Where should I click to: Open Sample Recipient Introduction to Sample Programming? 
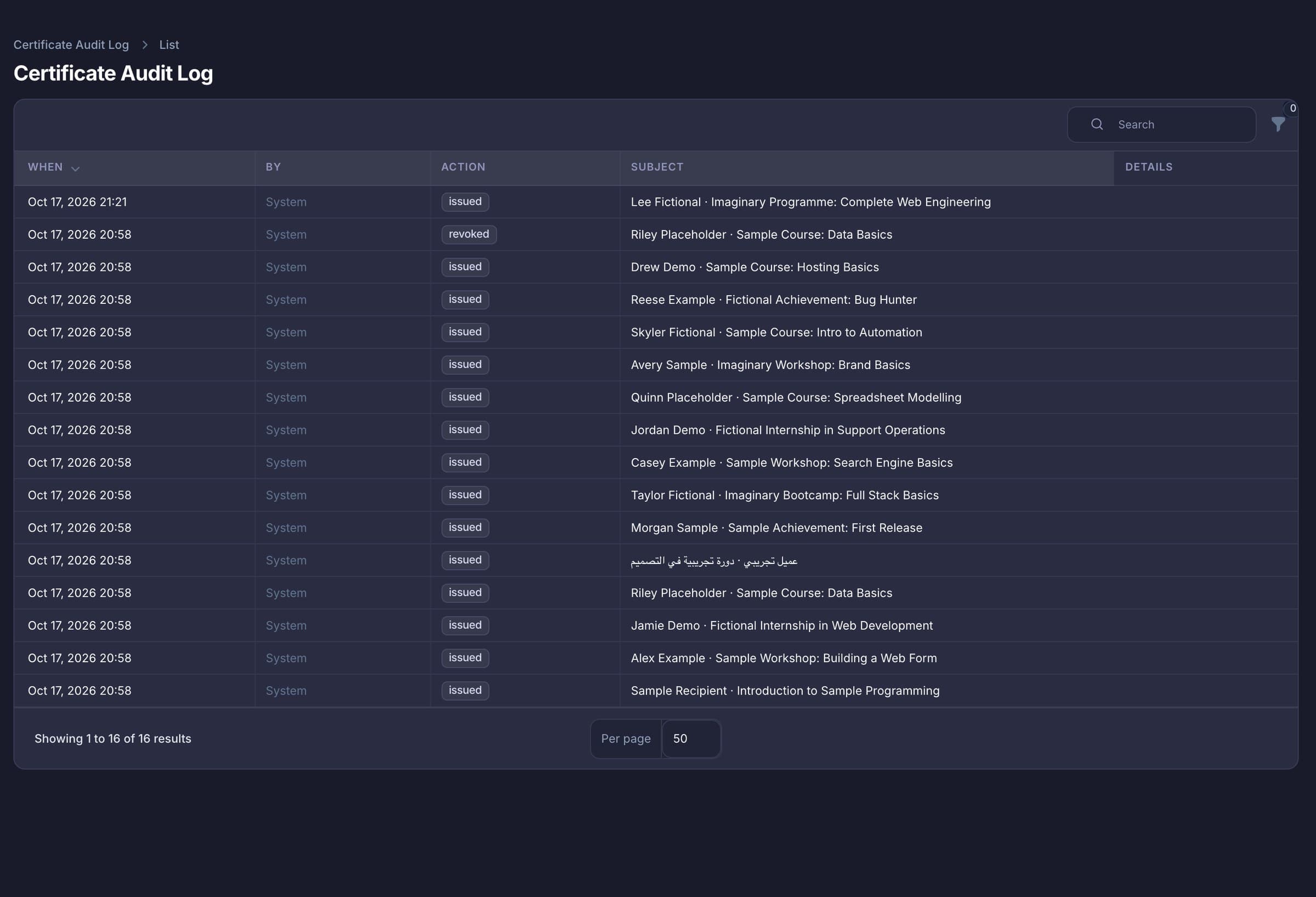(785, 691)
